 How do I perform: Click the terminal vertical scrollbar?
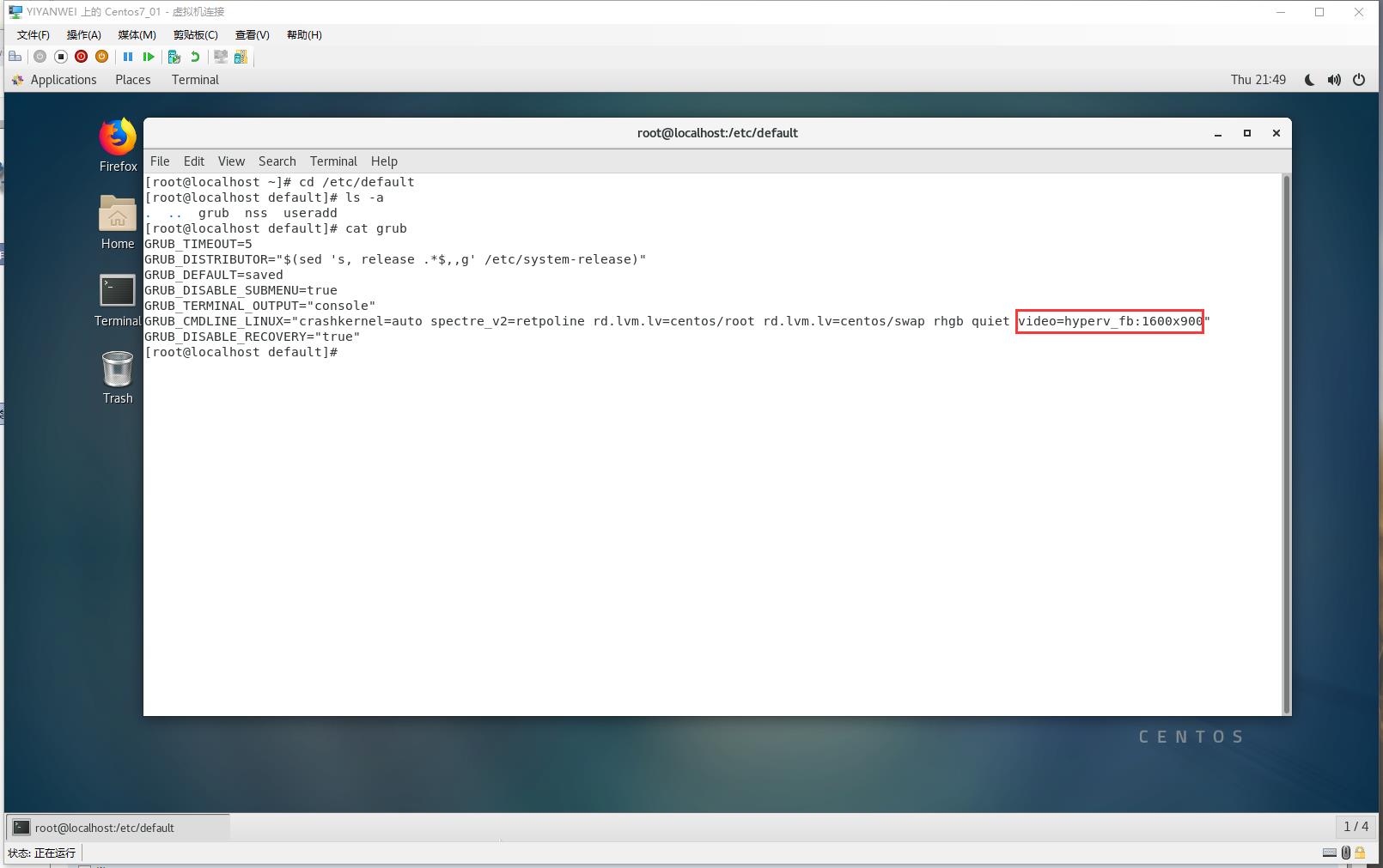click(1286, 444)
